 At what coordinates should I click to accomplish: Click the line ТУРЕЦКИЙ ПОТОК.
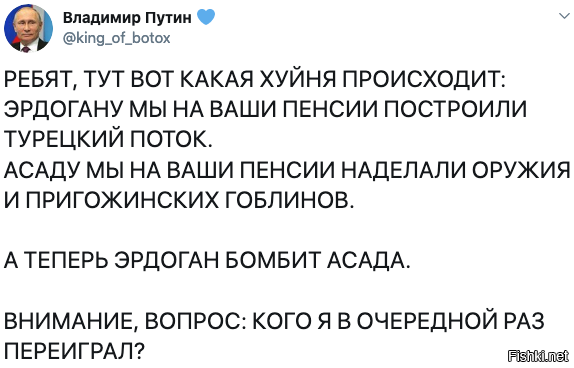pyautogui.click(x=108, y=140)
